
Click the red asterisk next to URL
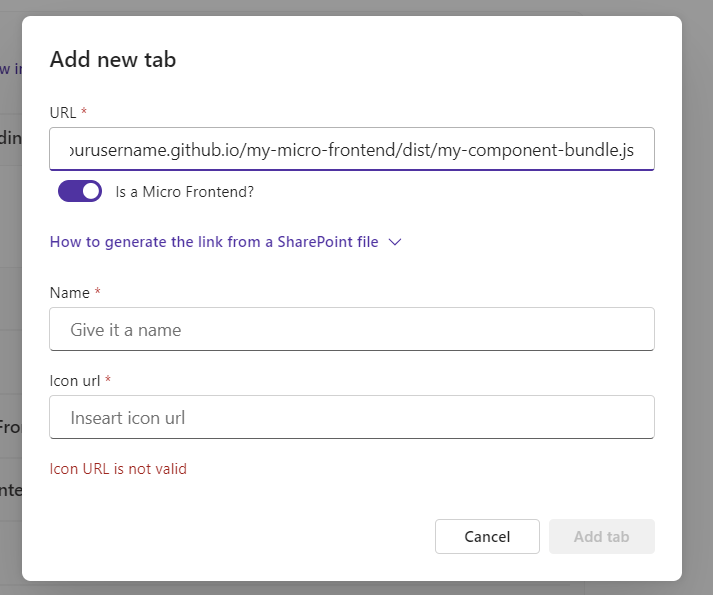point(84,111)
